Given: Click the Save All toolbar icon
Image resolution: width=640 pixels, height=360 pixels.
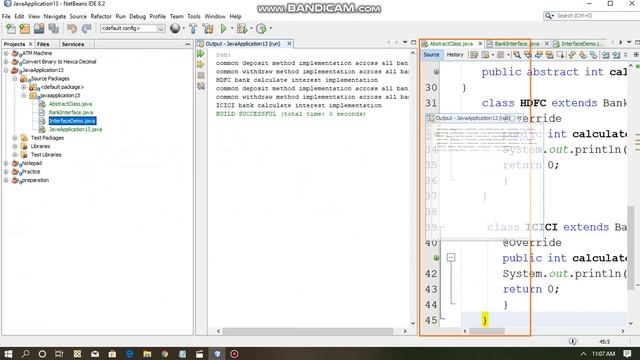Looking at the screenshot, I should pyautogui.click(x=54, y=29).
